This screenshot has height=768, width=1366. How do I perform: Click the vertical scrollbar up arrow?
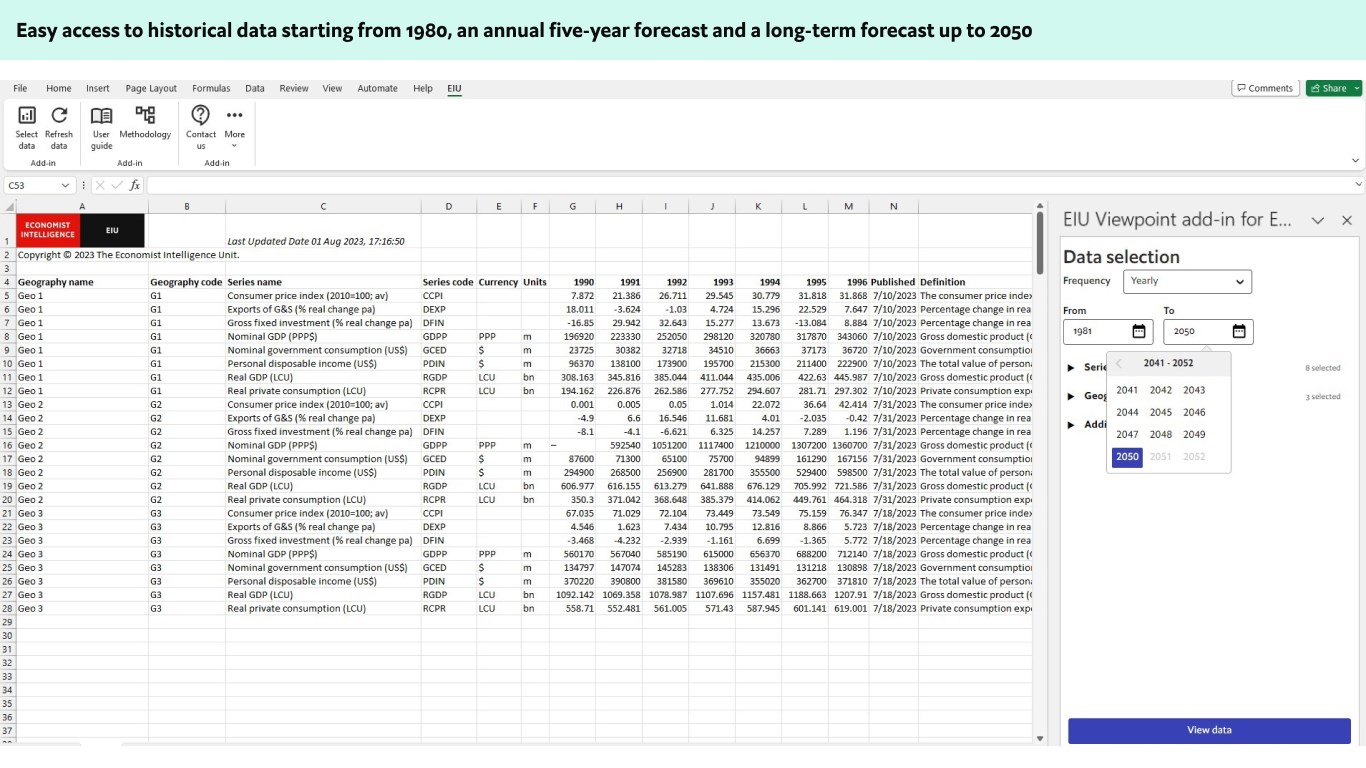pos(1040,206)
